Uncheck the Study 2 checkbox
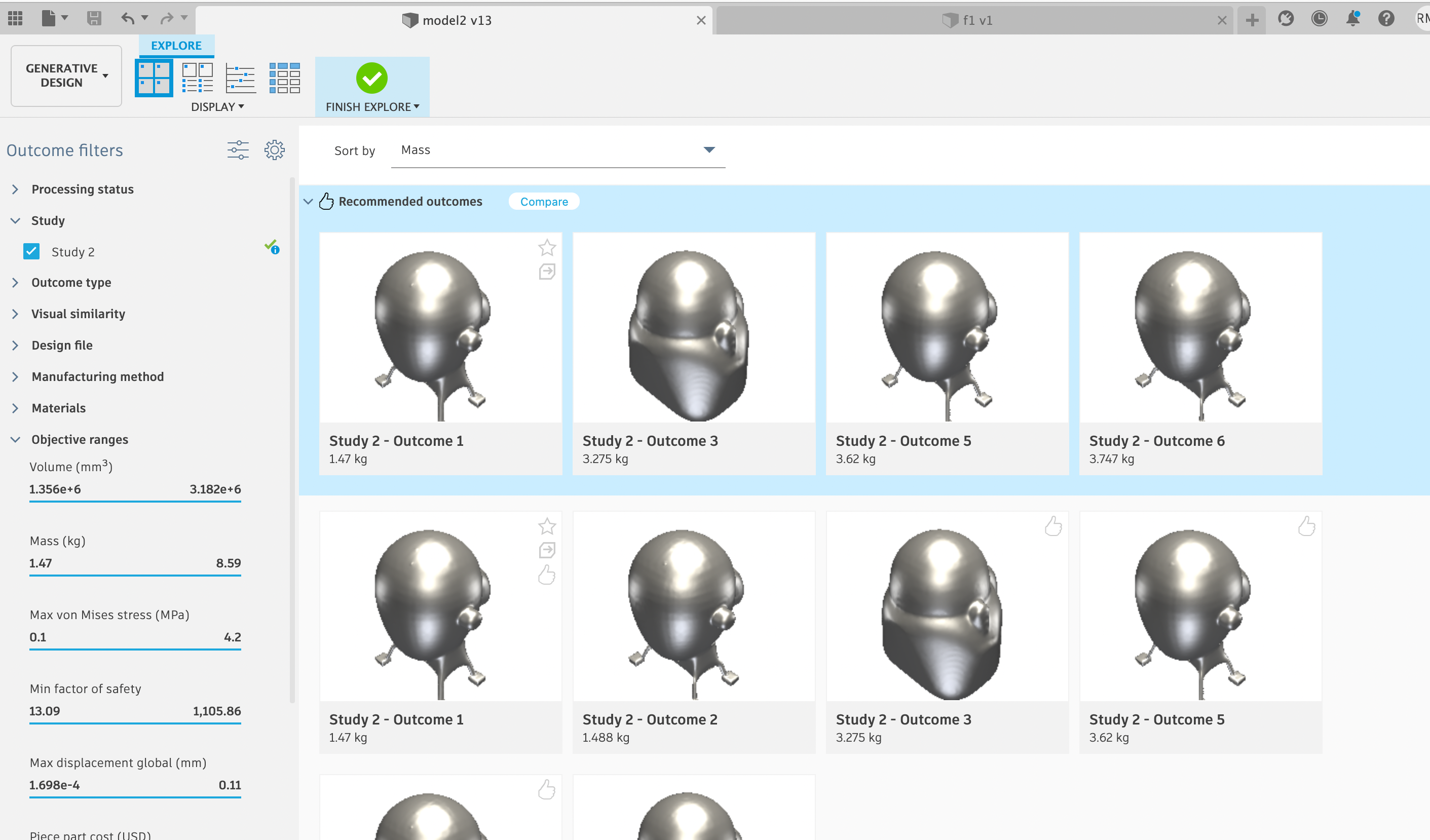Viewport: 1430px width, 840px height. [32, 251]
